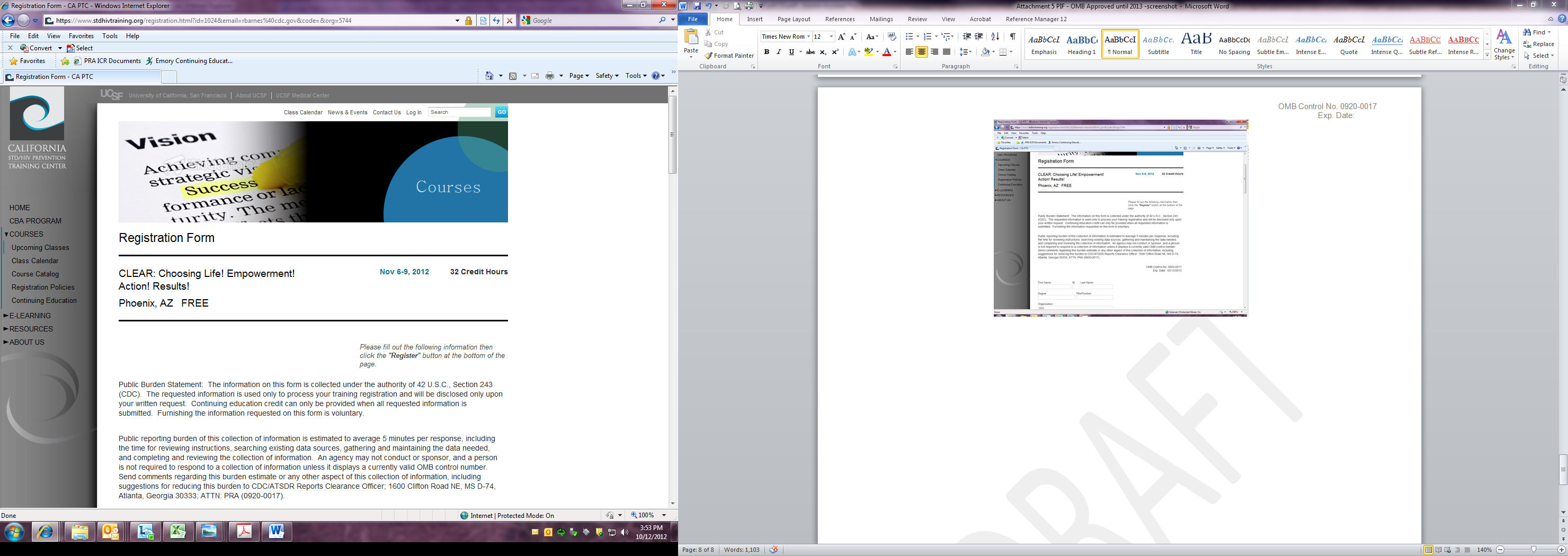1568x556 pixels.
Task: Toggle Bold formatting in Word ribbon
Action: coord(767,52)
